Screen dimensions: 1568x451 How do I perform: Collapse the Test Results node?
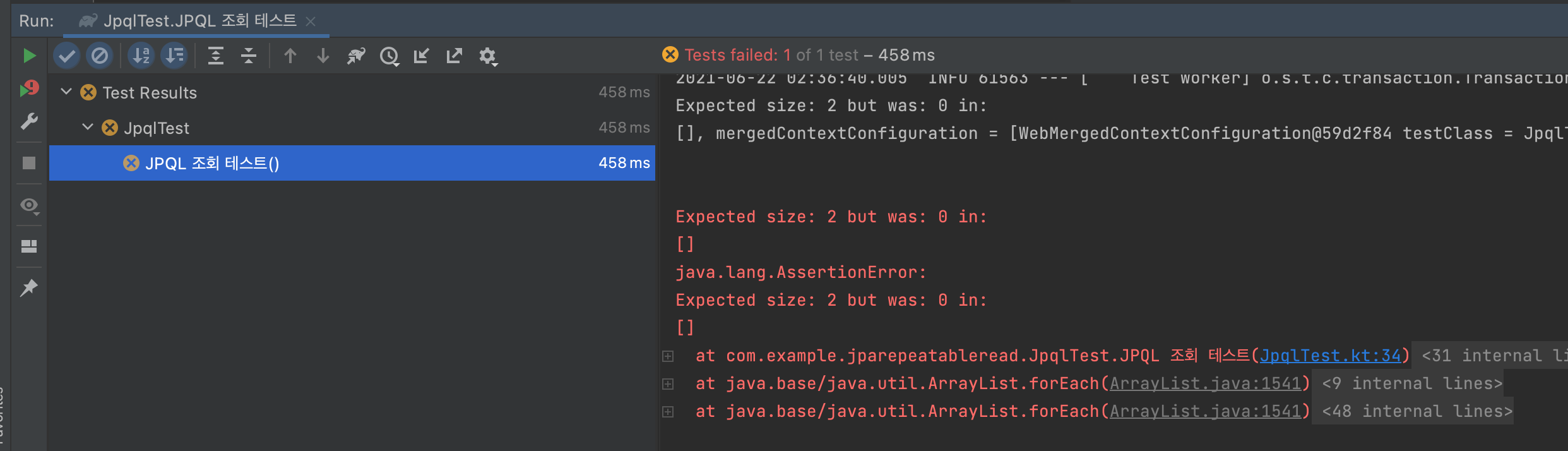pos(66,92)
